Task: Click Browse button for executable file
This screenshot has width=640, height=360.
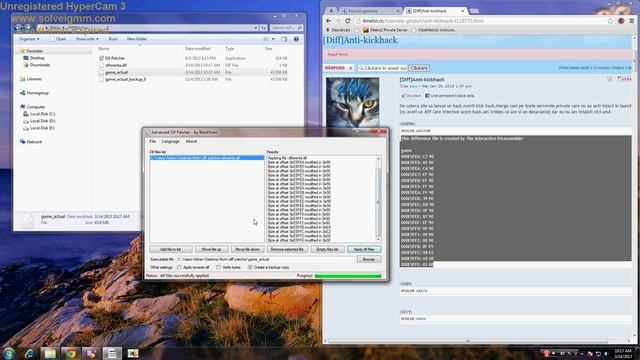Action: coord(369,259)
